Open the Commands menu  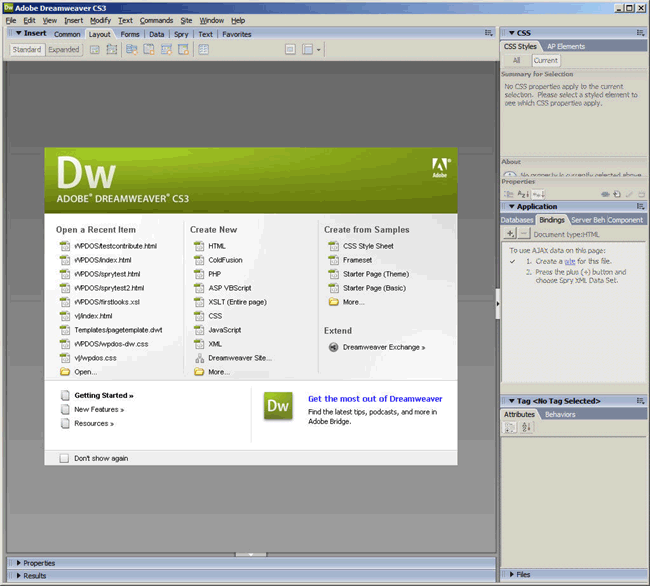(156, 20)
